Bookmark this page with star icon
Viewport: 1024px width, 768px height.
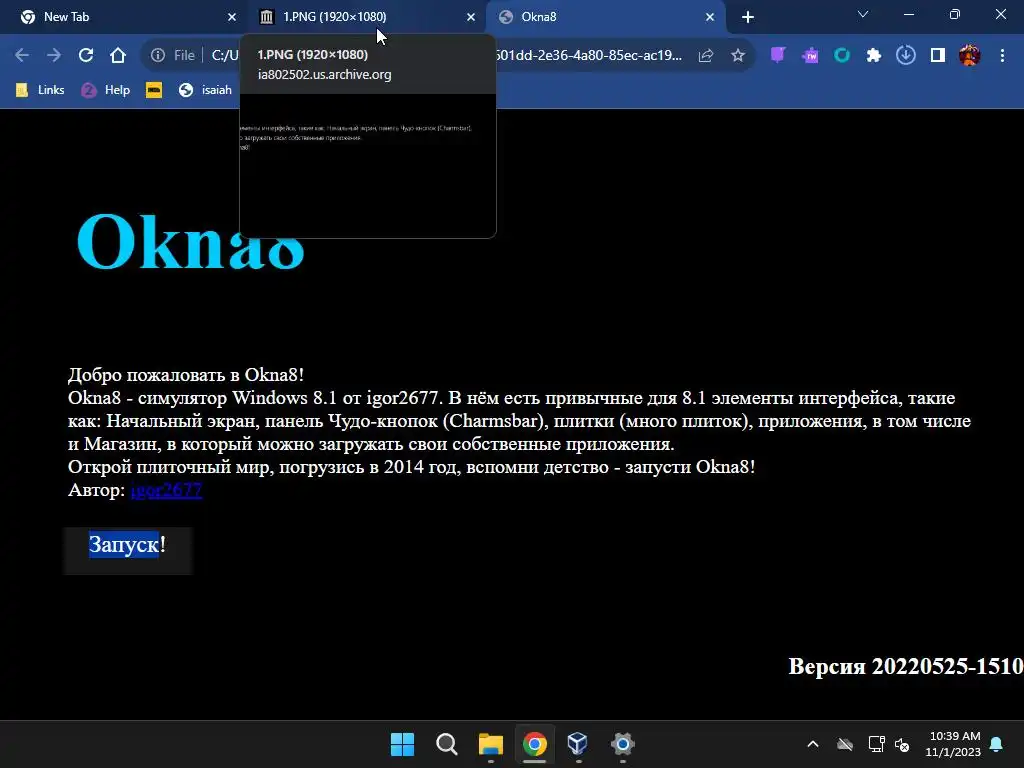(x=738, y=56)
